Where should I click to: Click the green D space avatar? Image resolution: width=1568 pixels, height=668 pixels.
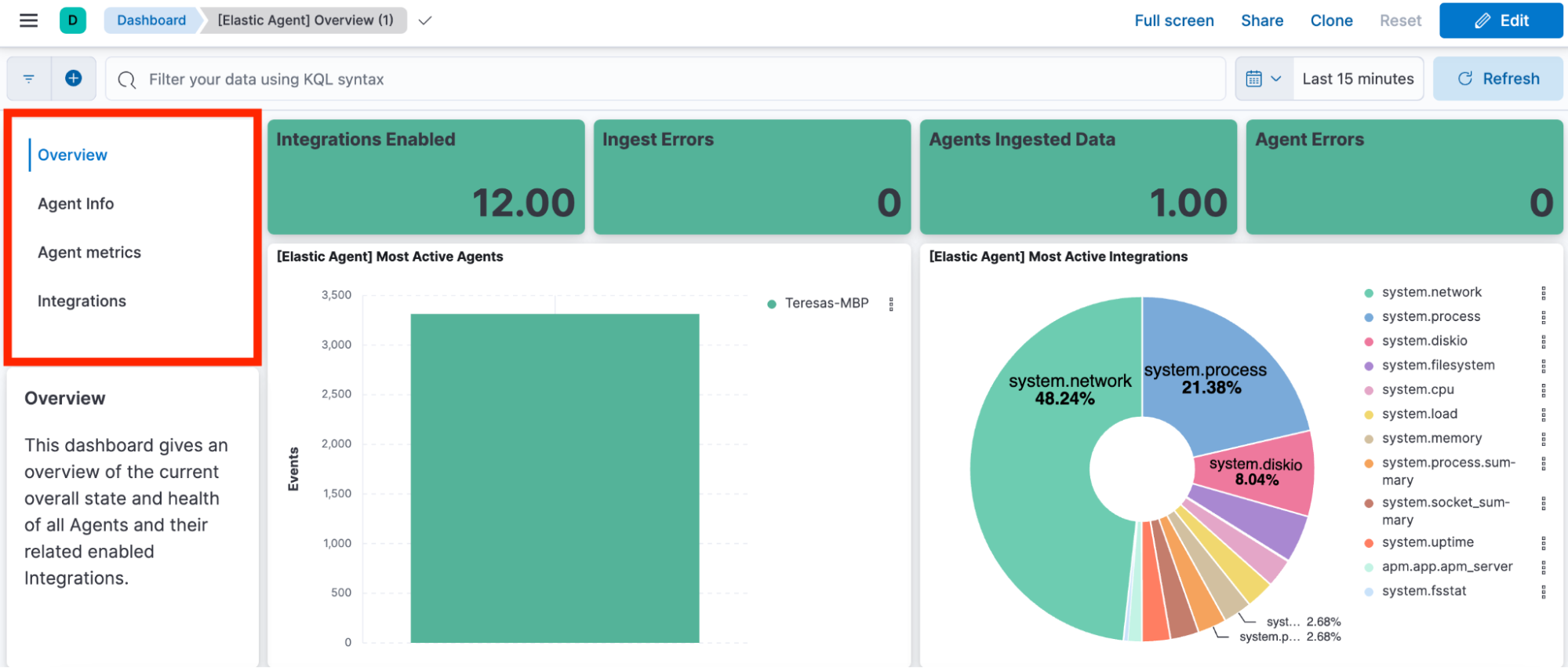point(73,20)
